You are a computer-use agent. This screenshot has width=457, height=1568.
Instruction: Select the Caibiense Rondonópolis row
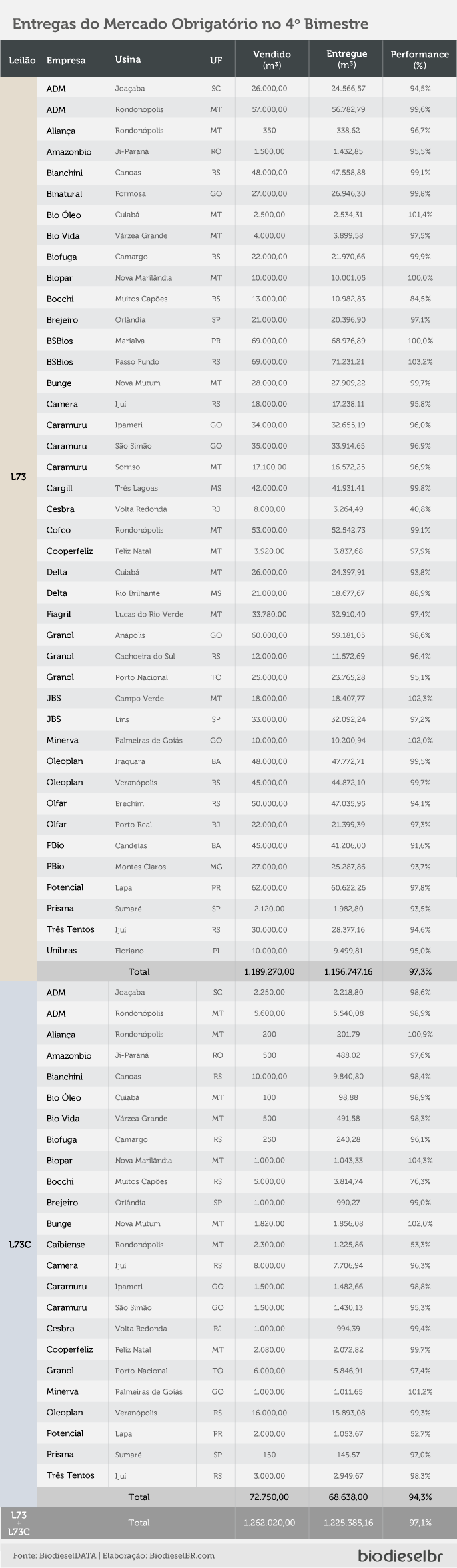[247, 1244]
